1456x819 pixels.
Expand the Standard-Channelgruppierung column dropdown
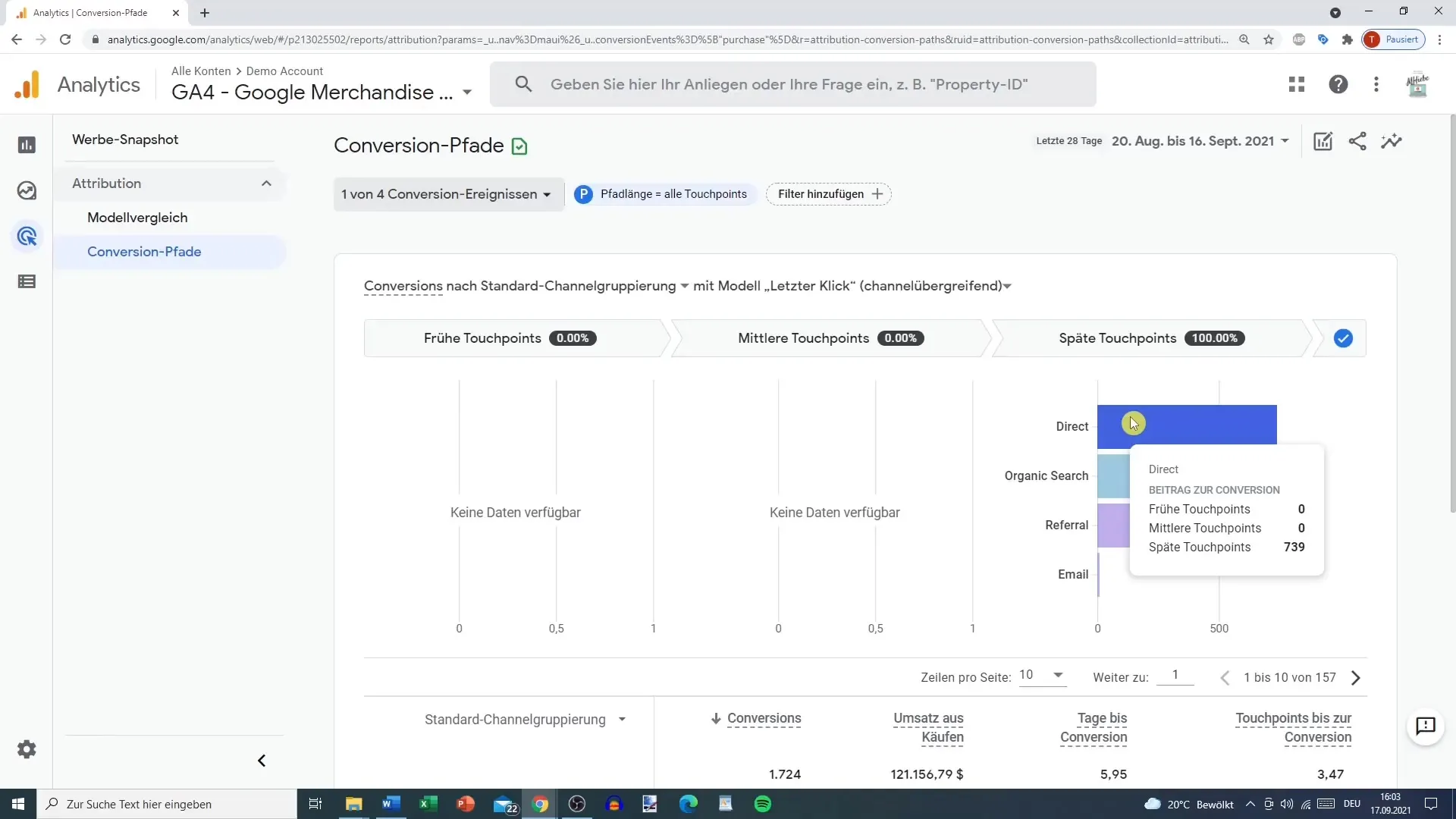621,718
